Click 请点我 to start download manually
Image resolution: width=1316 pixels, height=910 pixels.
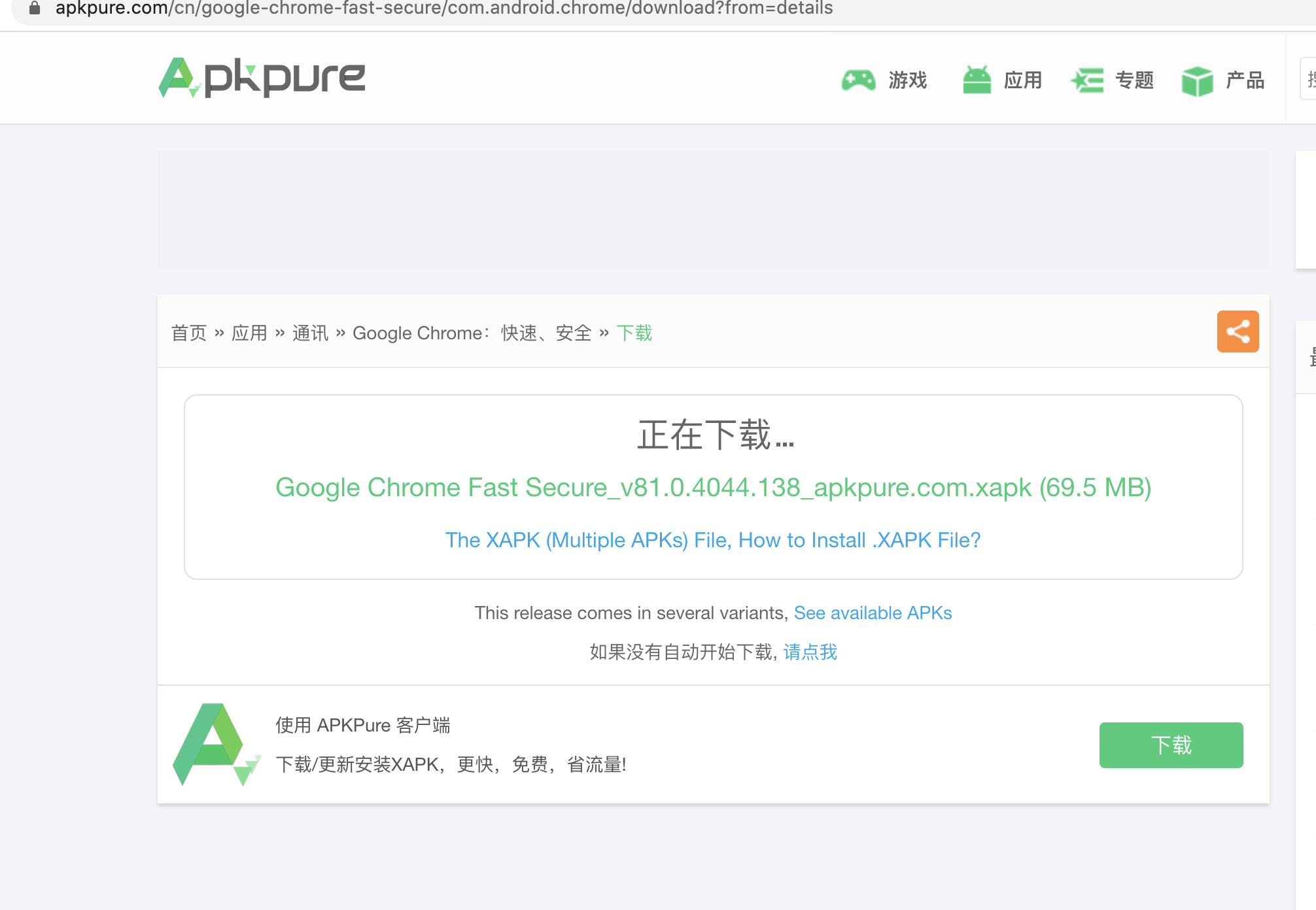(x=808, y=652)
